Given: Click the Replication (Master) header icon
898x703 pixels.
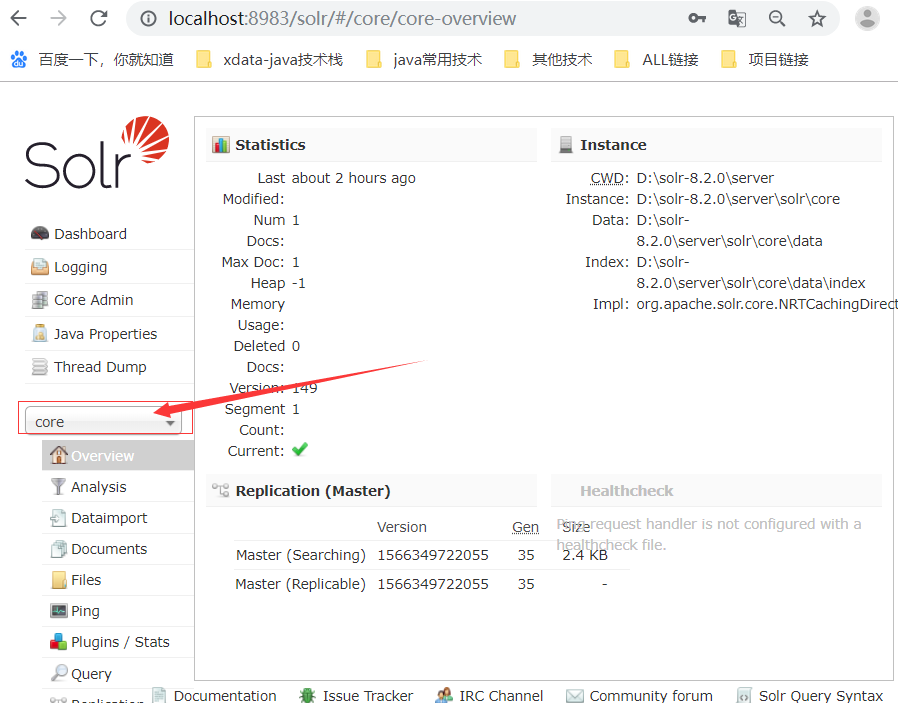Looking at the screenshot, I should [220, 490].
